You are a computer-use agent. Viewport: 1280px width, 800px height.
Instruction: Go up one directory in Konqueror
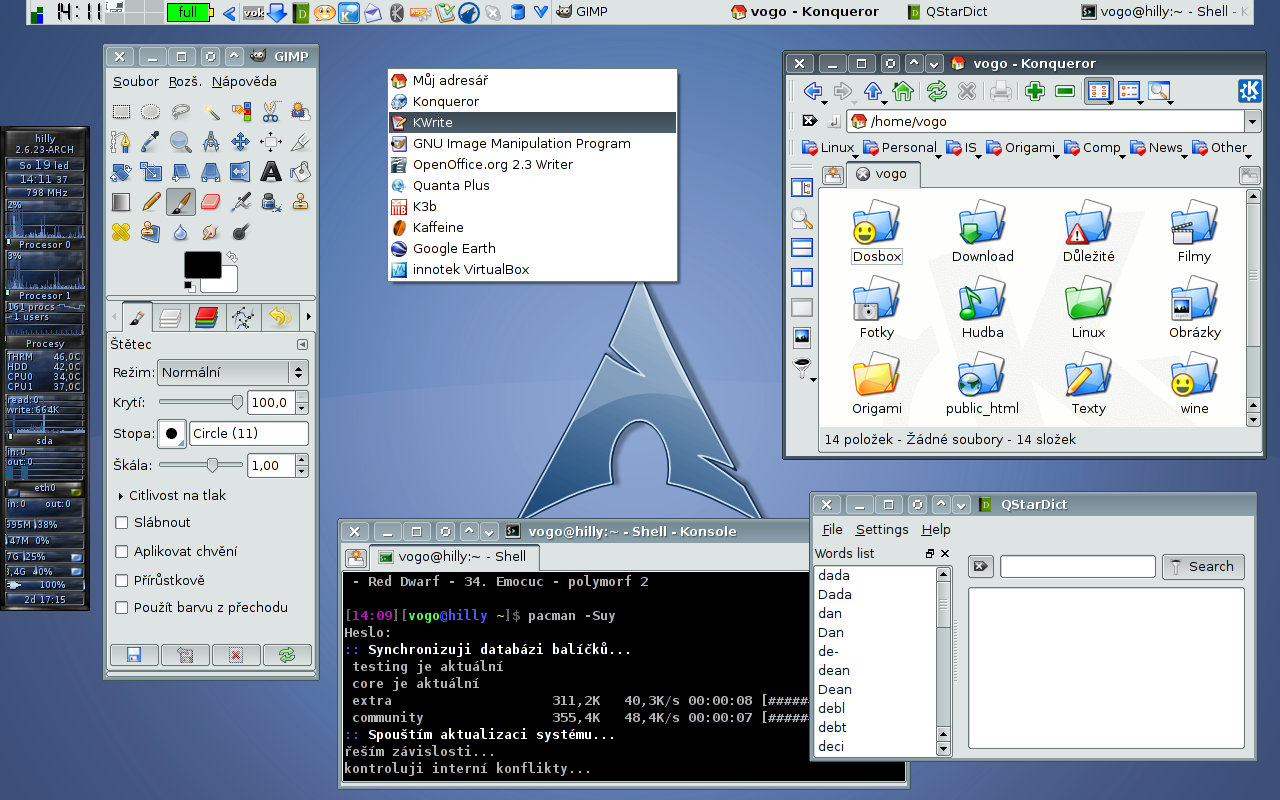(872, 92)
